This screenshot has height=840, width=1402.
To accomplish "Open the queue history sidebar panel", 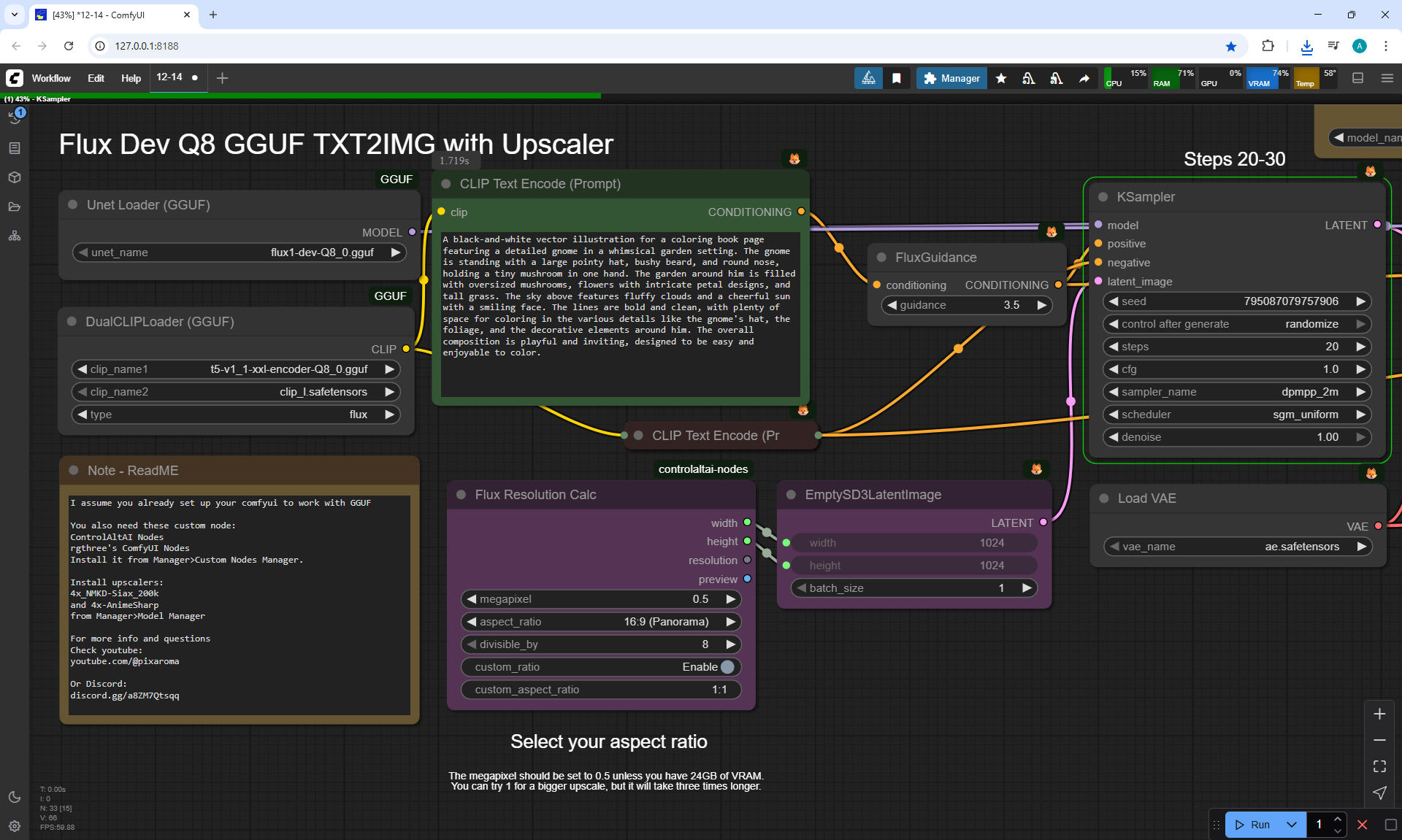I will (15, 117).
